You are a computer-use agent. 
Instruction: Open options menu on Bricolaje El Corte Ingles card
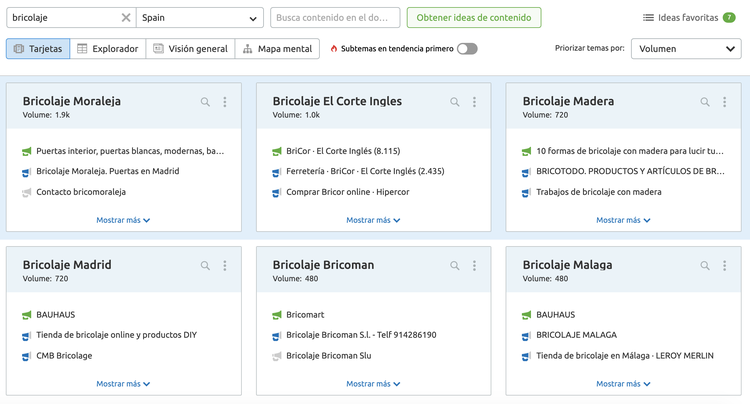[x=474, y=102]
